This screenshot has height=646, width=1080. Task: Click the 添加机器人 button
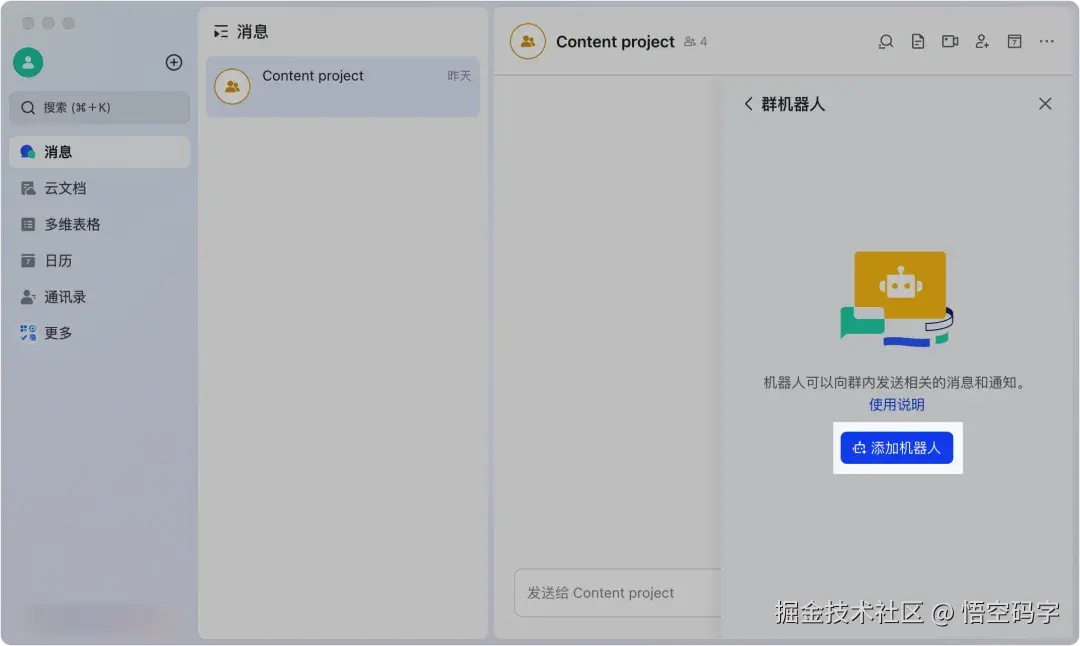897,448
